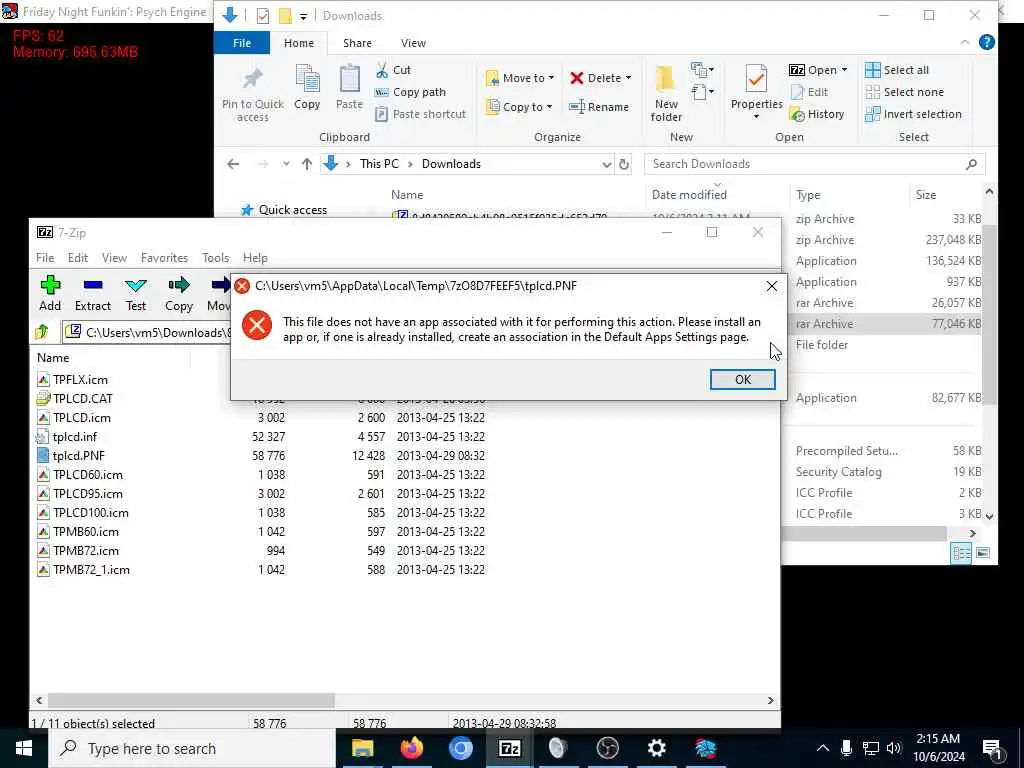Image resolution: width=1024 pixels, height=768 pixels.
Task: Switch Explorer to large icons view
Action: pyautogui.click(x=982, y=553)
